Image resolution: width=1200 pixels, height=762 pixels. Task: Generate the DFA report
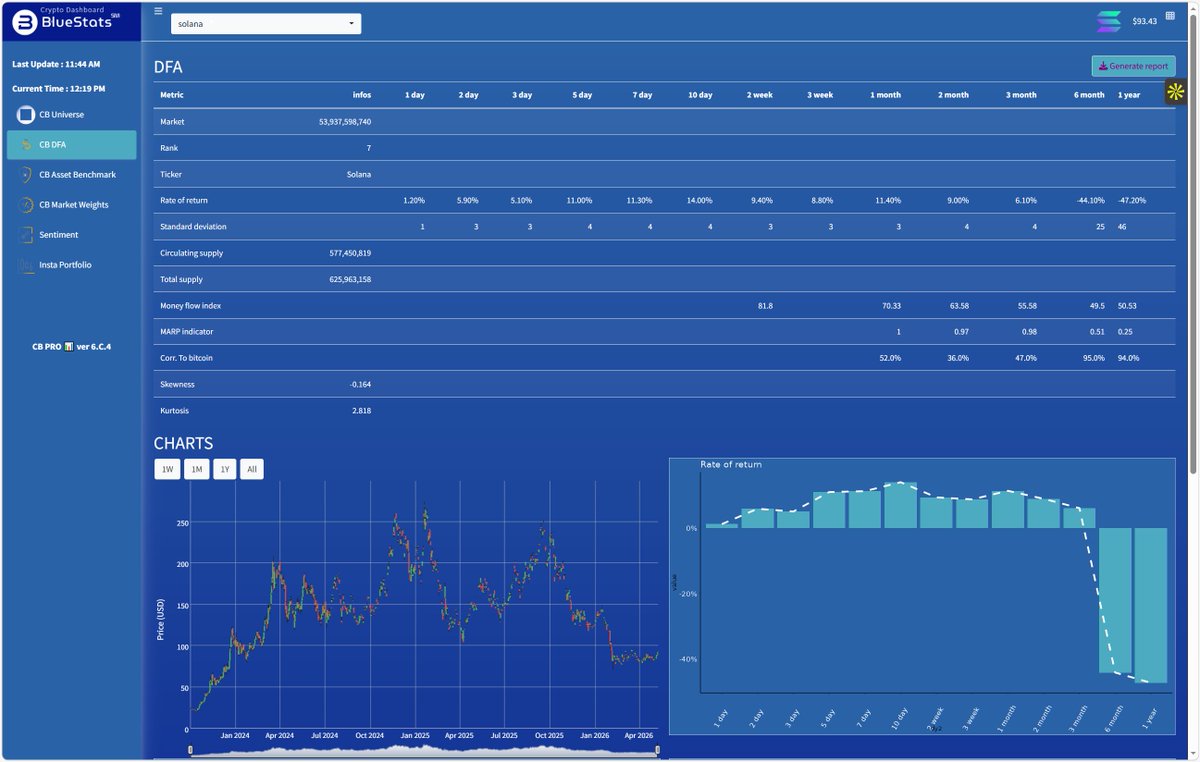pyautogui.click(x=1133, y=66)
